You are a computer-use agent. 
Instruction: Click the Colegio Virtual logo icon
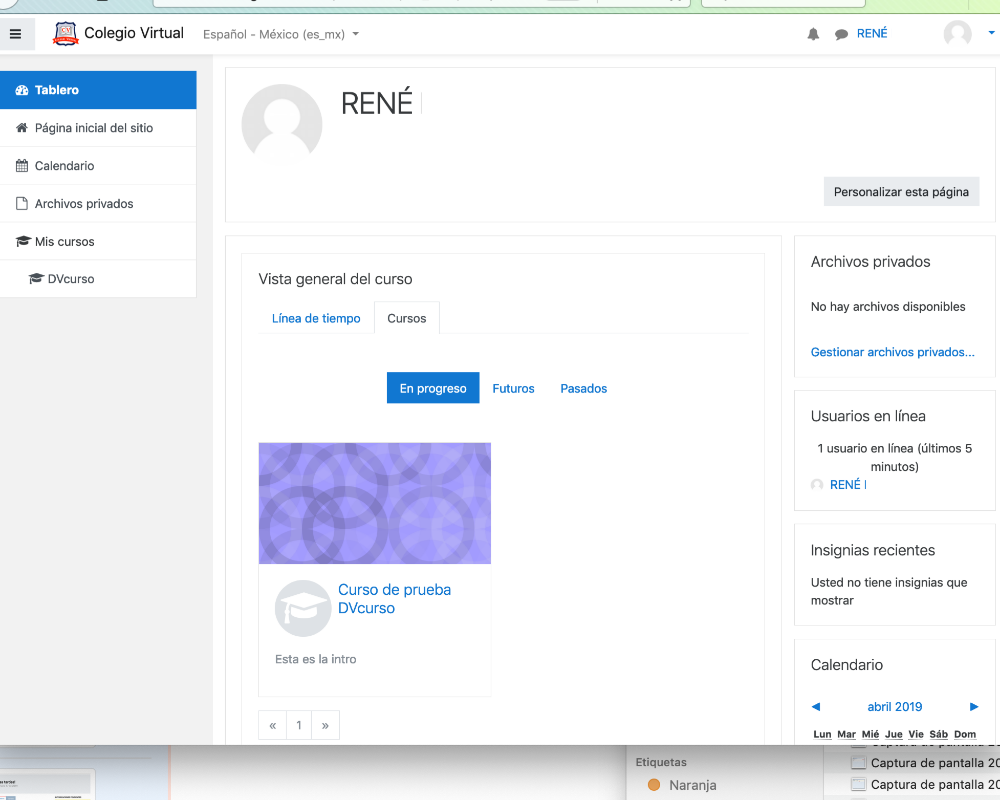coord(66,34)
